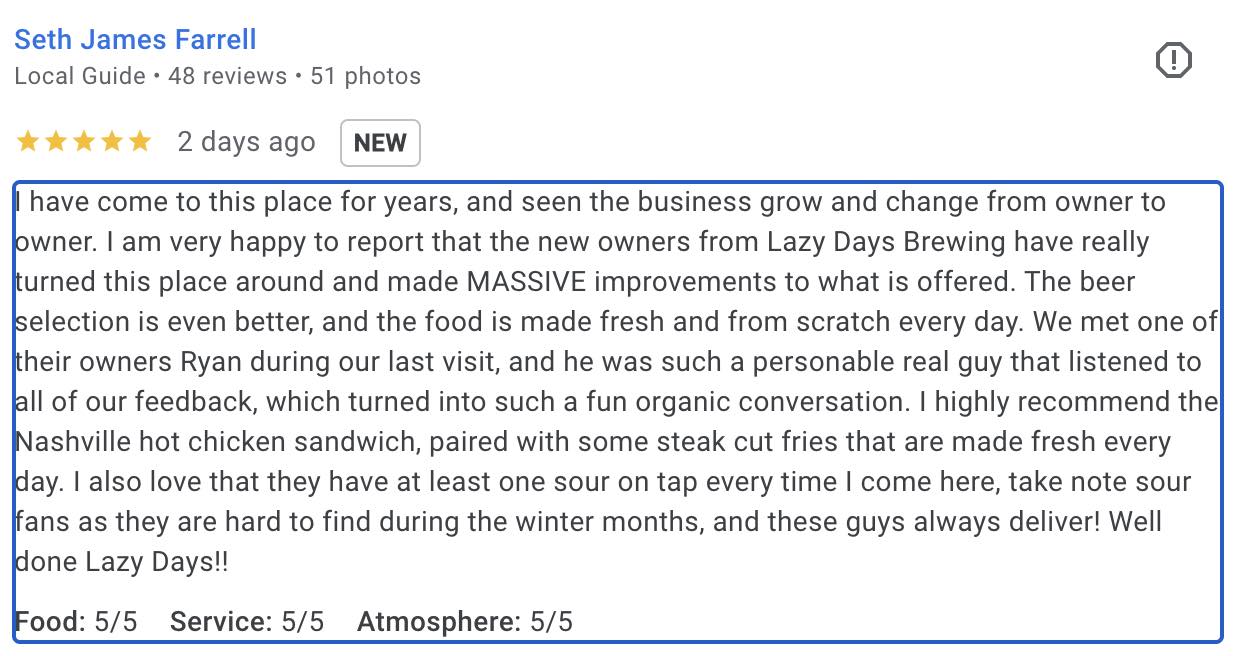The width and height of the screenshot is (1238, 656).
Task: Click the '48 reviews' count text
Action: tap(227, 76)
